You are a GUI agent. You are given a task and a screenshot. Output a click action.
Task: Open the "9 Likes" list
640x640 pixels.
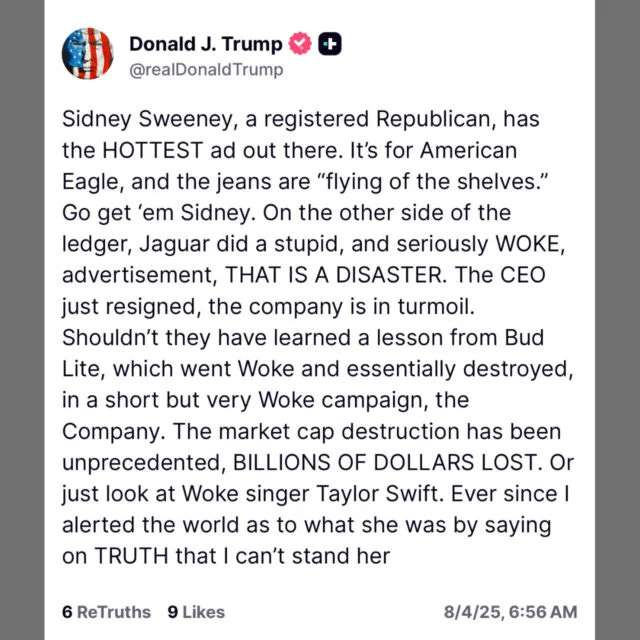point(196,611)
